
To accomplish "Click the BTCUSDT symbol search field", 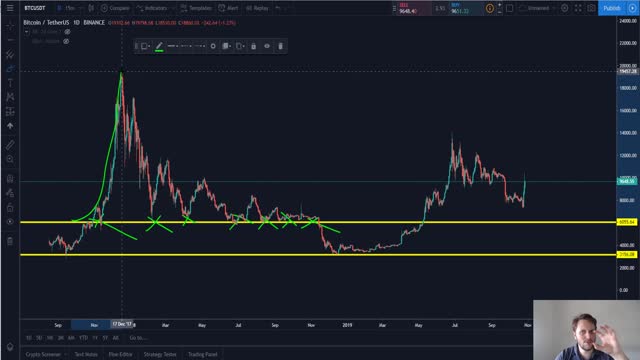I will [x=35, y=8].
